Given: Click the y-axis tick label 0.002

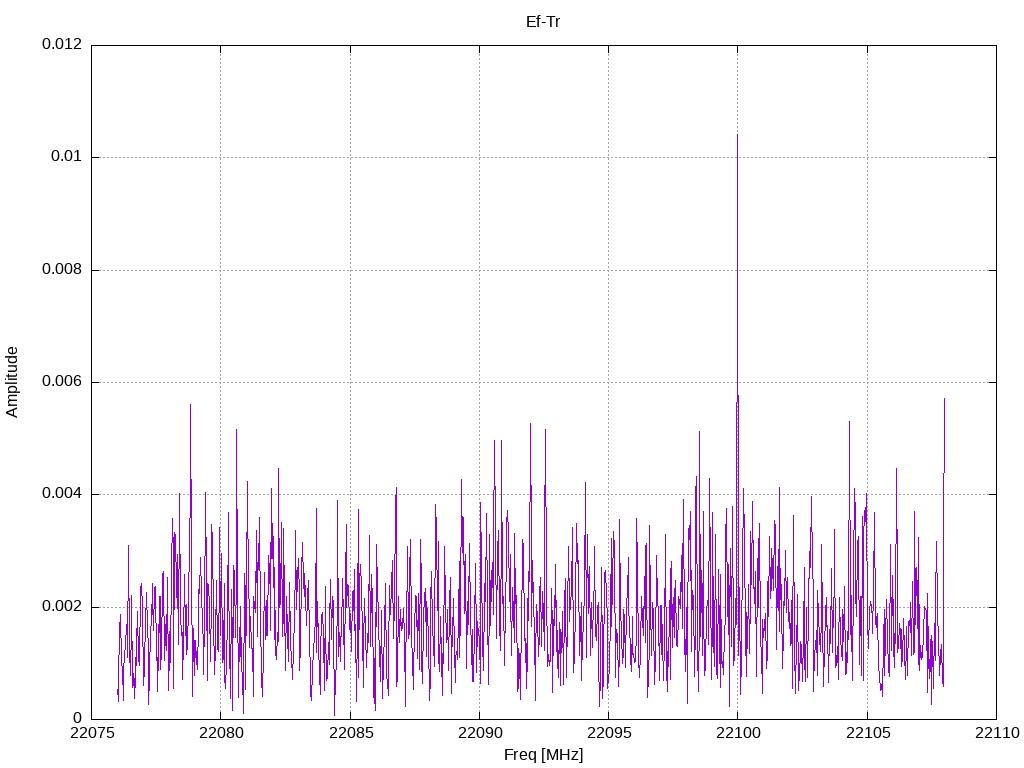Looking at the screenshot, I should pyautogui.click(x=62, y=606).
